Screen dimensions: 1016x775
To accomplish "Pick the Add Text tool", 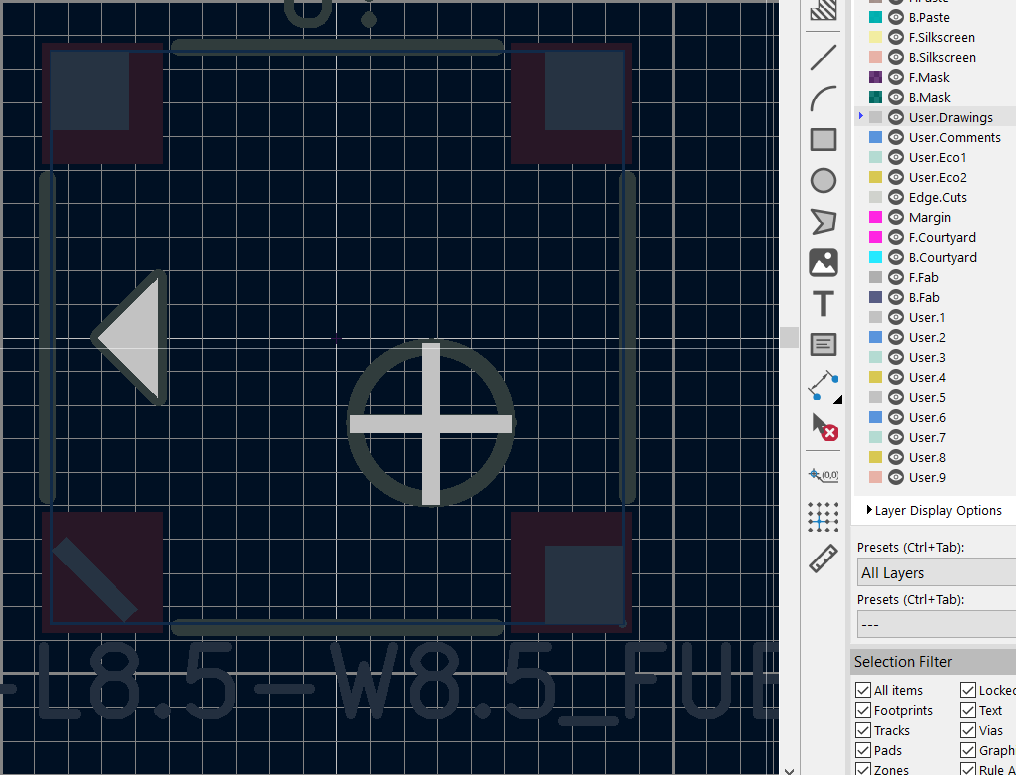I will coord(823,303).
